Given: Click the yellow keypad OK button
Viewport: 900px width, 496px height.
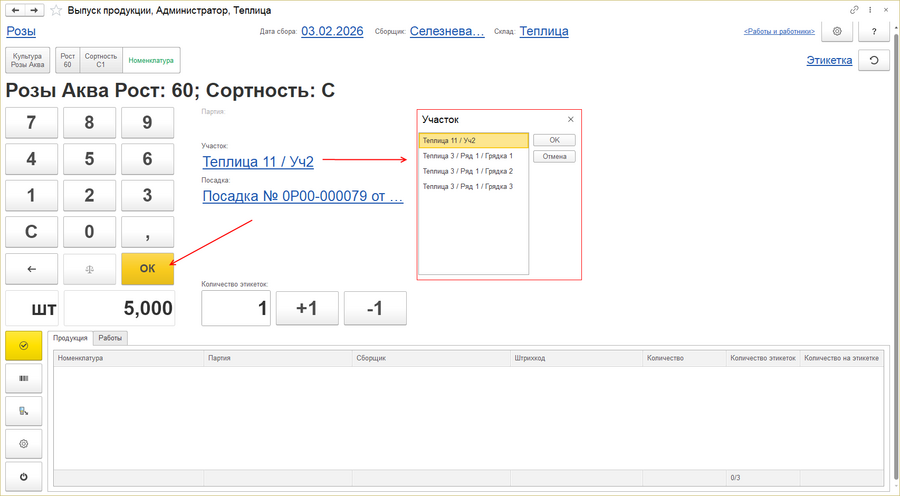Looking at the screenshot, I should click(x=148, y=269).
